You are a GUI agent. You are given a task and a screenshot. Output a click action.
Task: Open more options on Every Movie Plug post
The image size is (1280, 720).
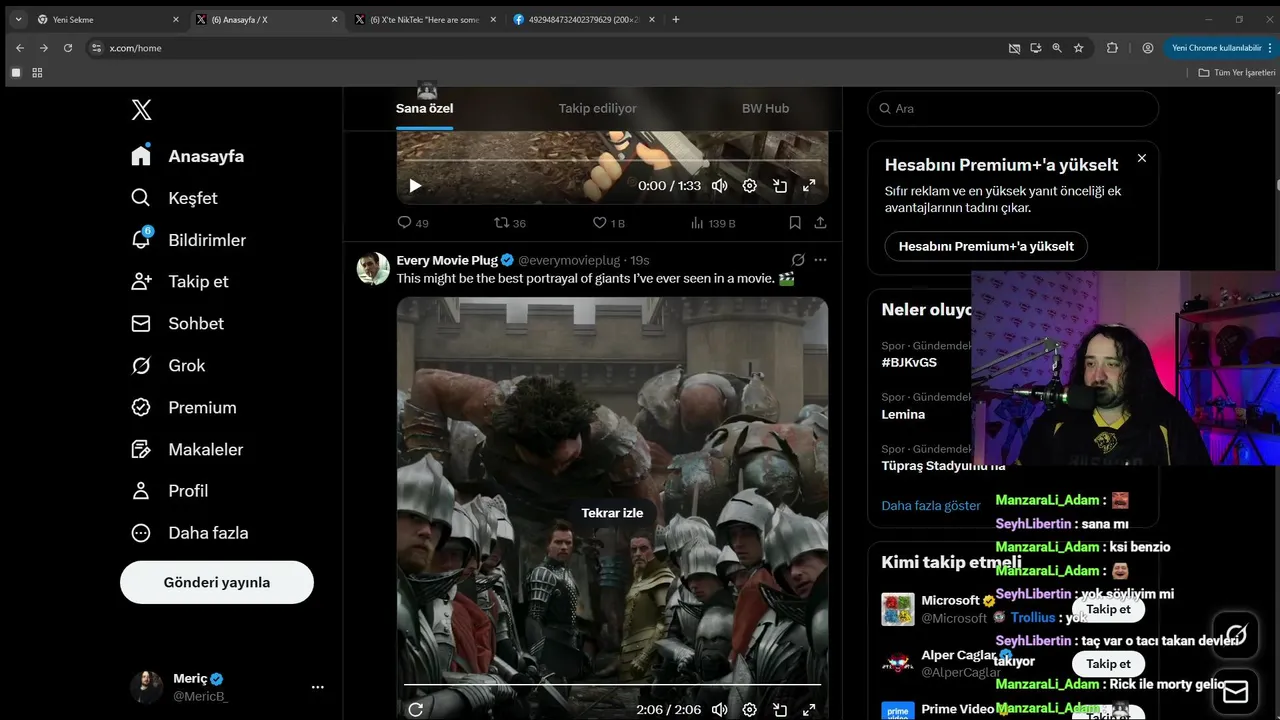(820, 260)
